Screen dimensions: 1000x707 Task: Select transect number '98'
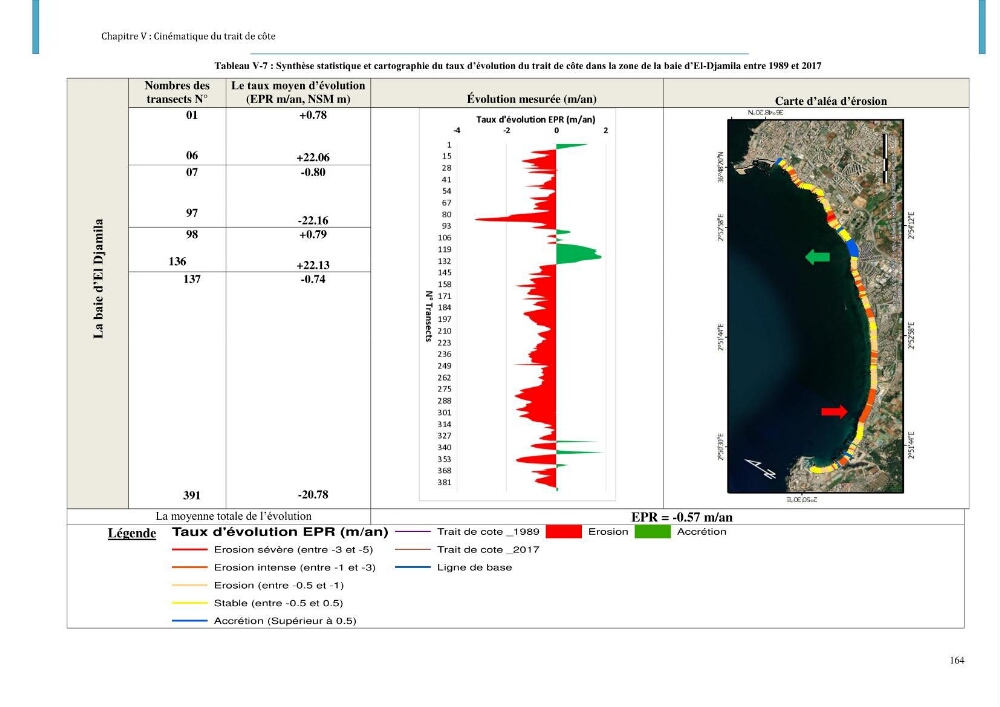(192, 235)
